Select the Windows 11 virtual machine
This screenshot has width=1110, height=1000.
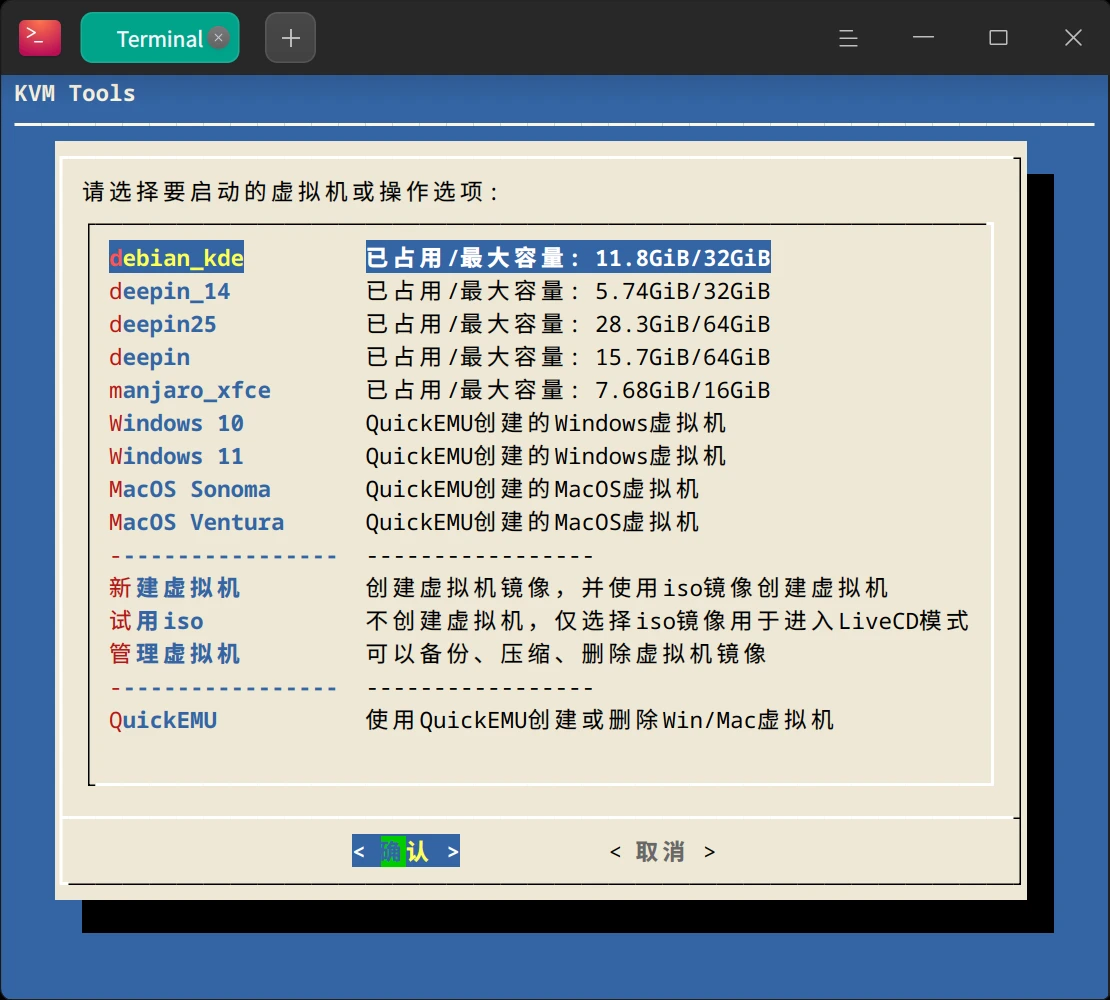(176, 456)
